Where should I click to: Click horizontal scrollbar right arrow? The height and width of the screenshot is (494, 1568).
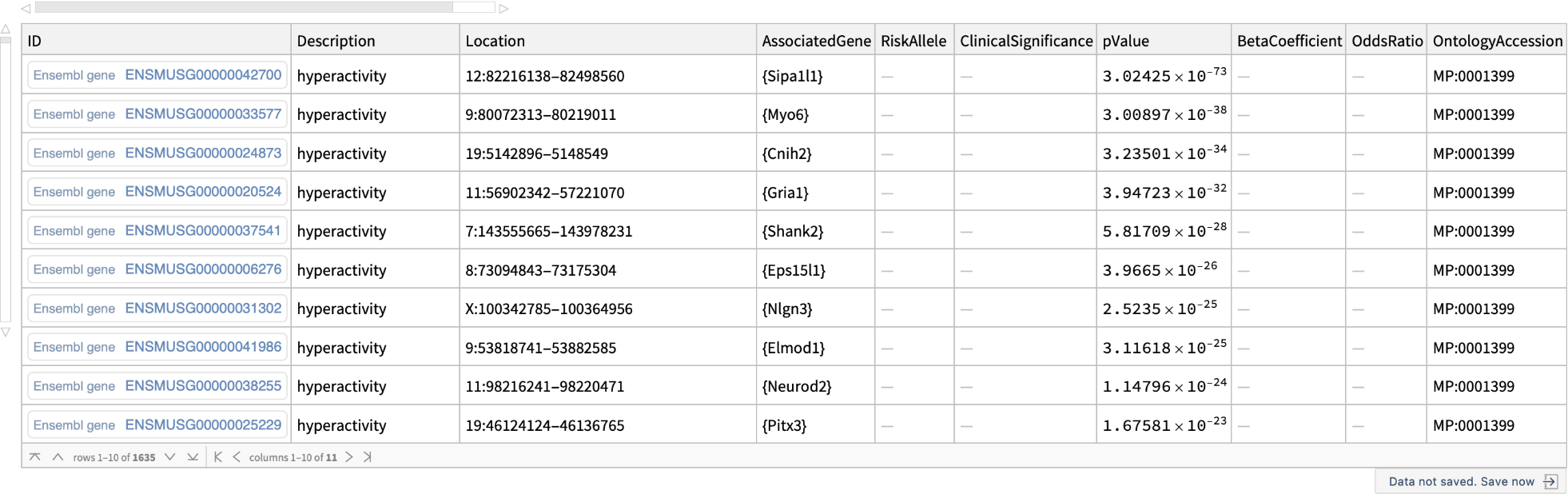[503, 8]
